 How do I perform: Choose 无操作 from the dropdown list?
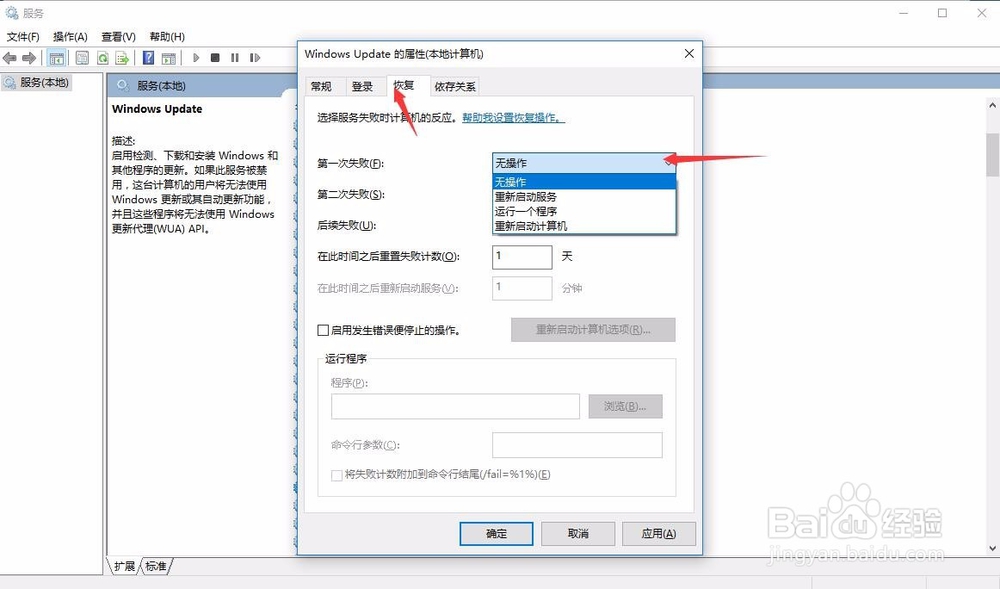tap(584, 182)
